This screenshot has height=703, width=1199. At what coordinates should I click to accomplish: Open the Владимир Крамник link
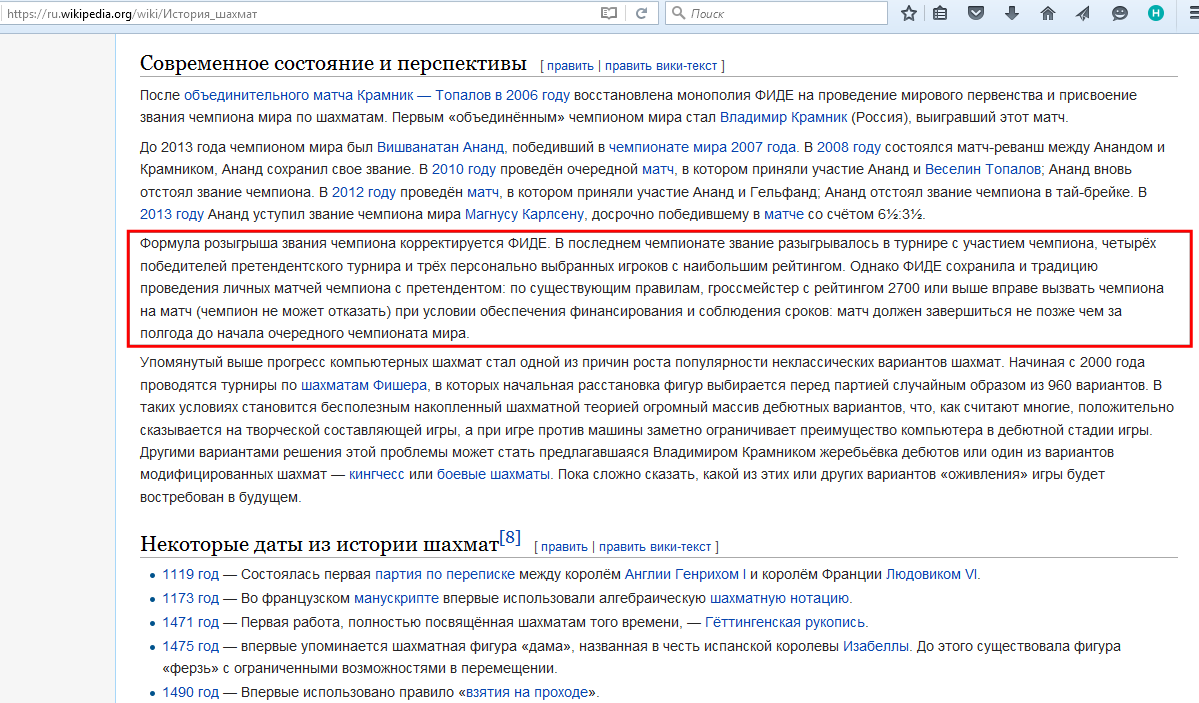(783, 117)
